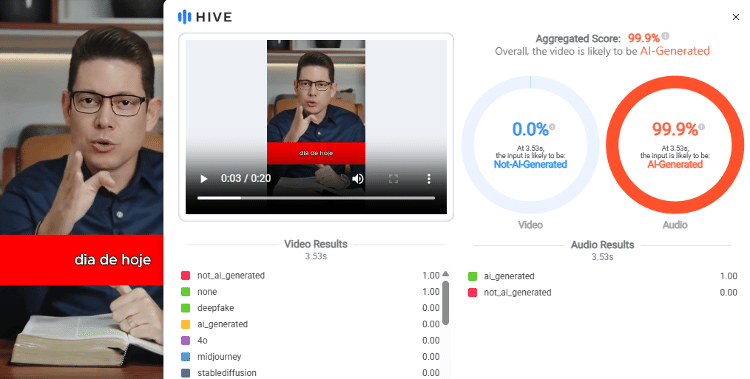Click the 0:03 / 0:20 time display

246,178
